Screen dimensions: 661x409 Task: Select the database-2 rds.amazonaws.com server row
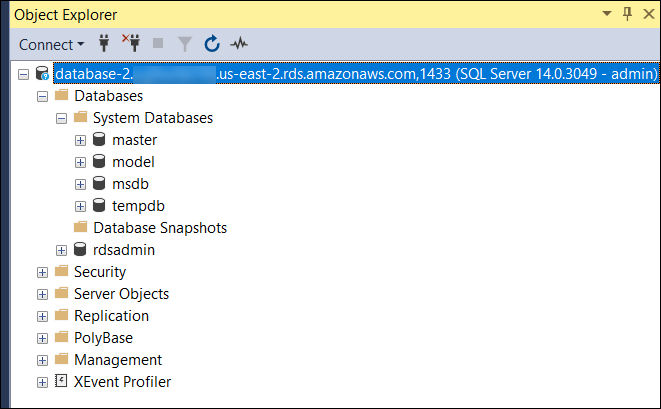(356, 74)
